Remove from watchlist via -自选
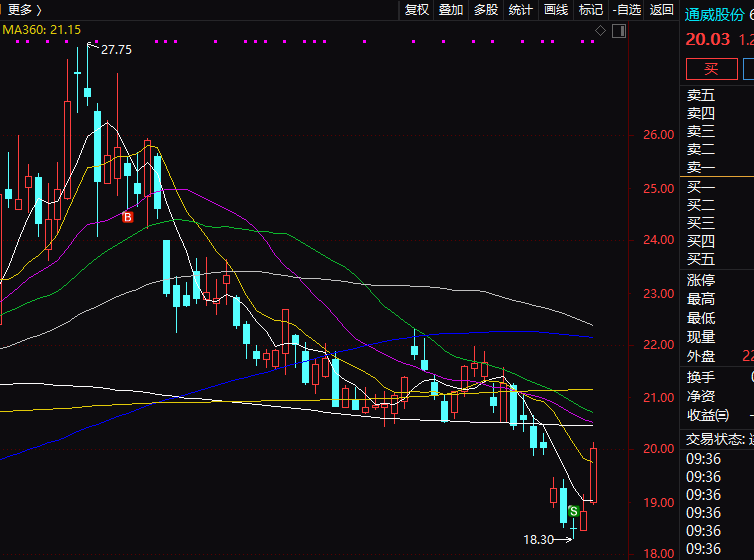 [x=627, y=10]
